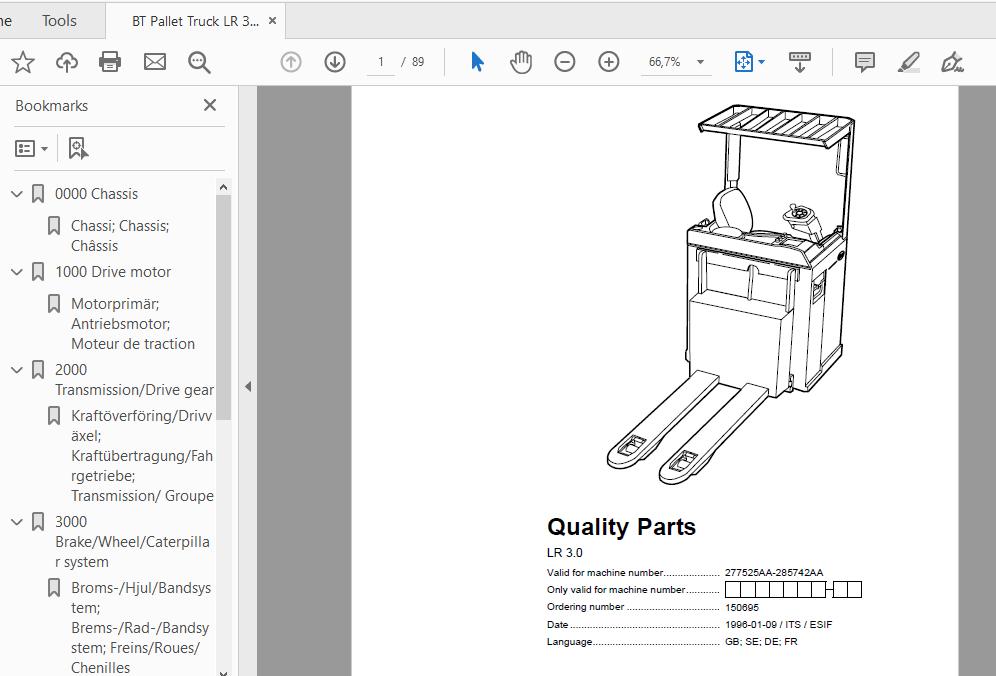This screenshot has height=676, width=996.
Task: Open the 1000 Drive motor bookmark
Action: tap(113, 272)
